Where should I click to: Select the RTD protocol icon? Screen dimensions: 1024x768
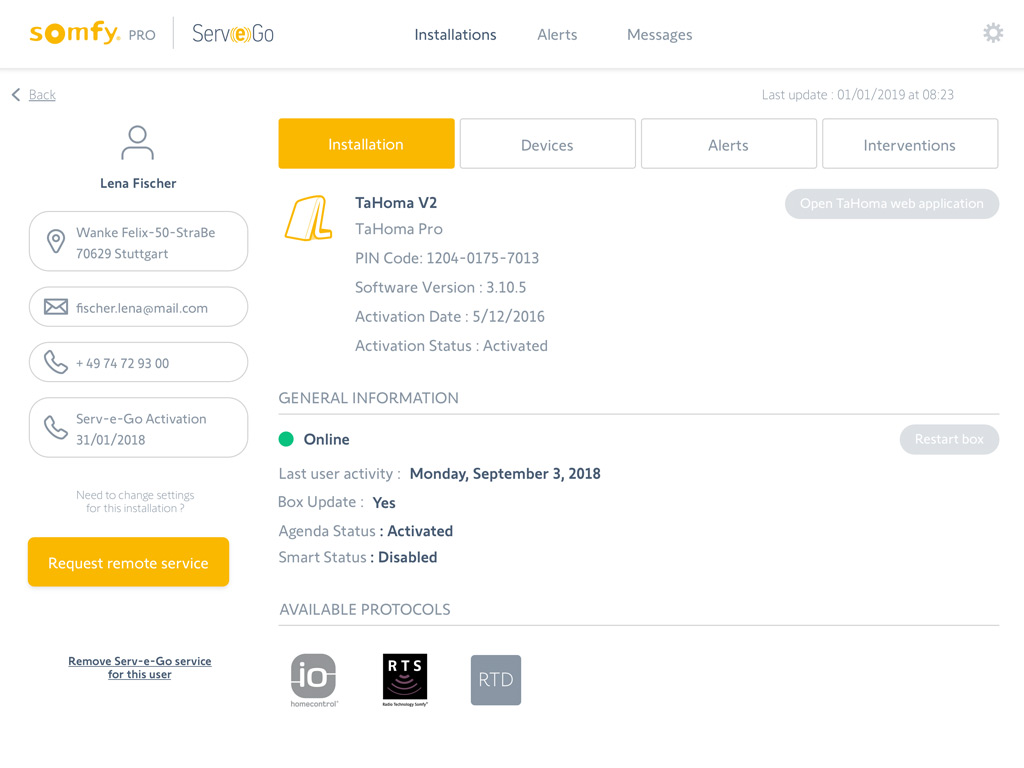[496, 680]
